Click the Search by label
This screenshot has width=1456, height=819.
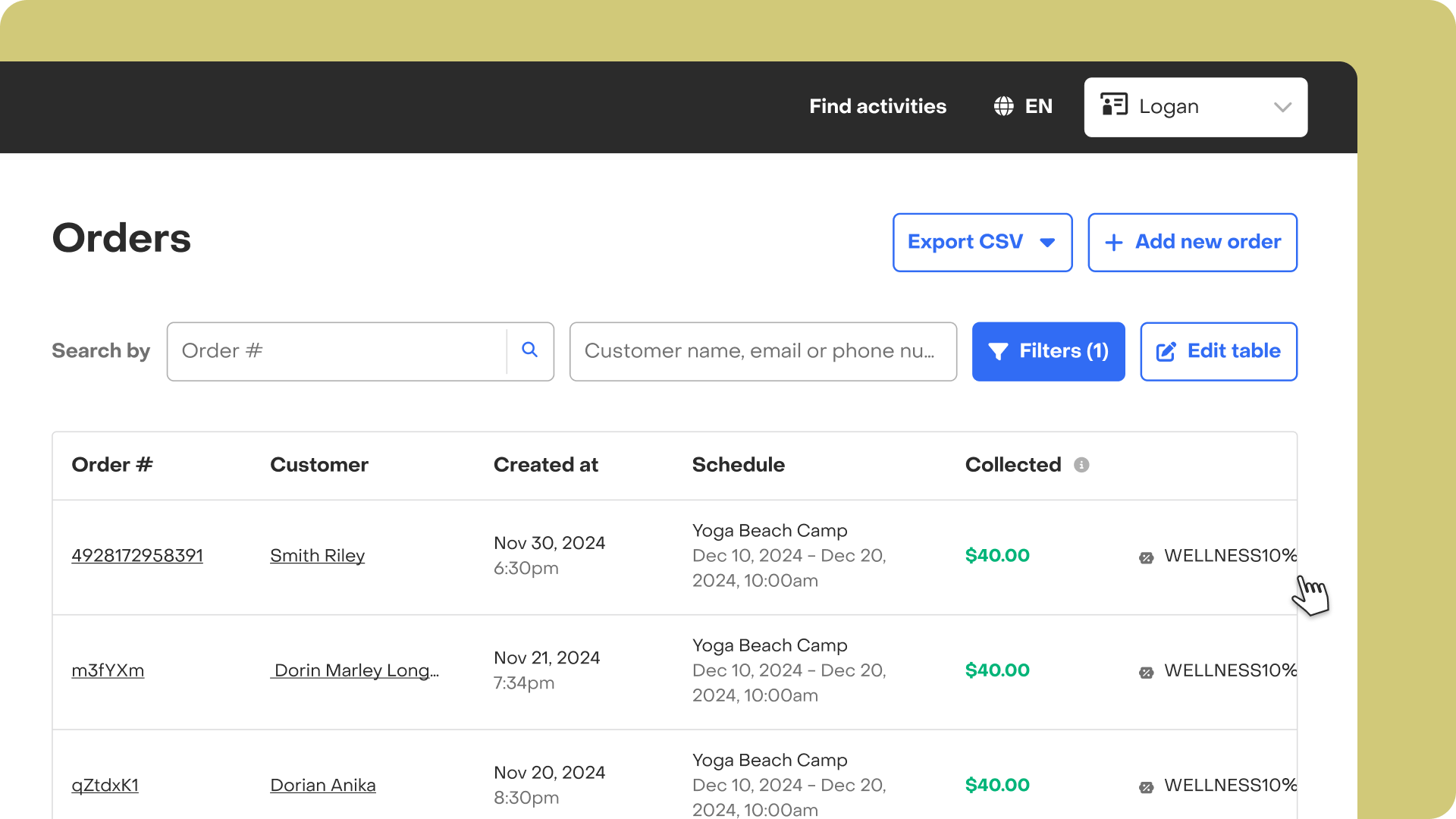[x=100, y=351]
